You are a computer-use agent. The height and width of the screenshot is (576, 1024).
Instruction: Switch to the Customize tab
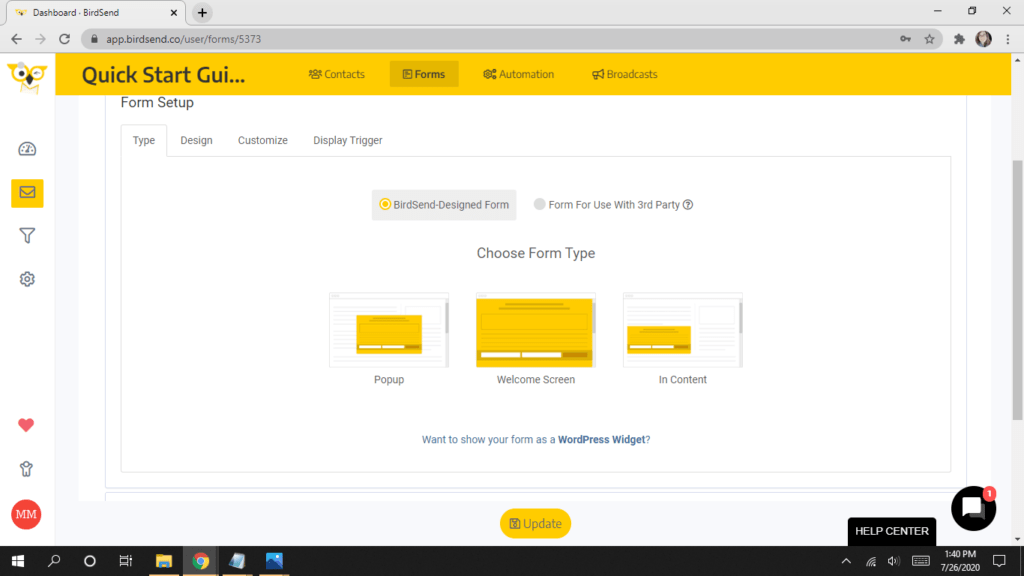(263, 140)
